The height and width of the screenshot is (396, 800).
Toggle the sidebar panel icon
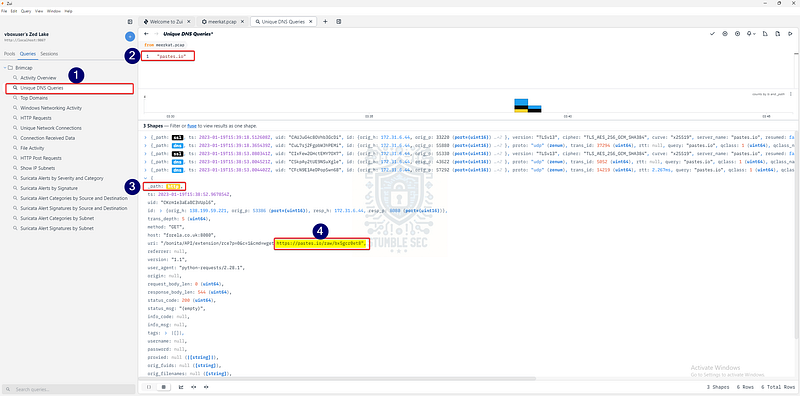click(x=130, y=21)
